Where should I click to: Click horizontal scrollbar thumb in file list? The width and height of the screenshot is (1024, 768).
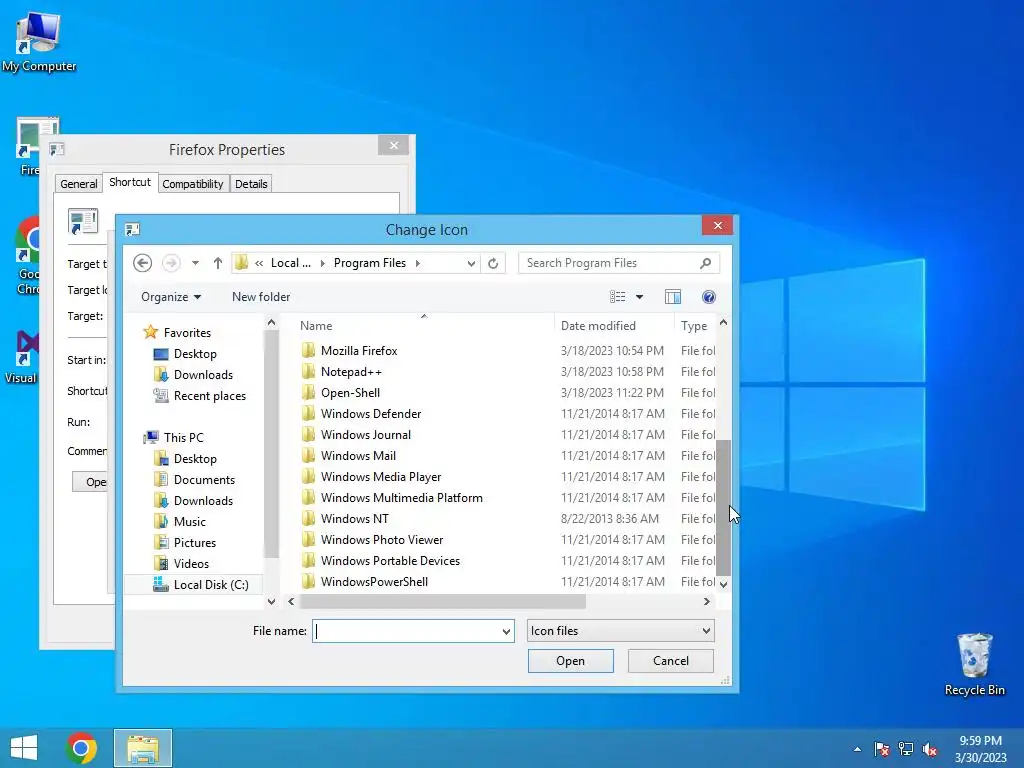[x=442, y=601]
